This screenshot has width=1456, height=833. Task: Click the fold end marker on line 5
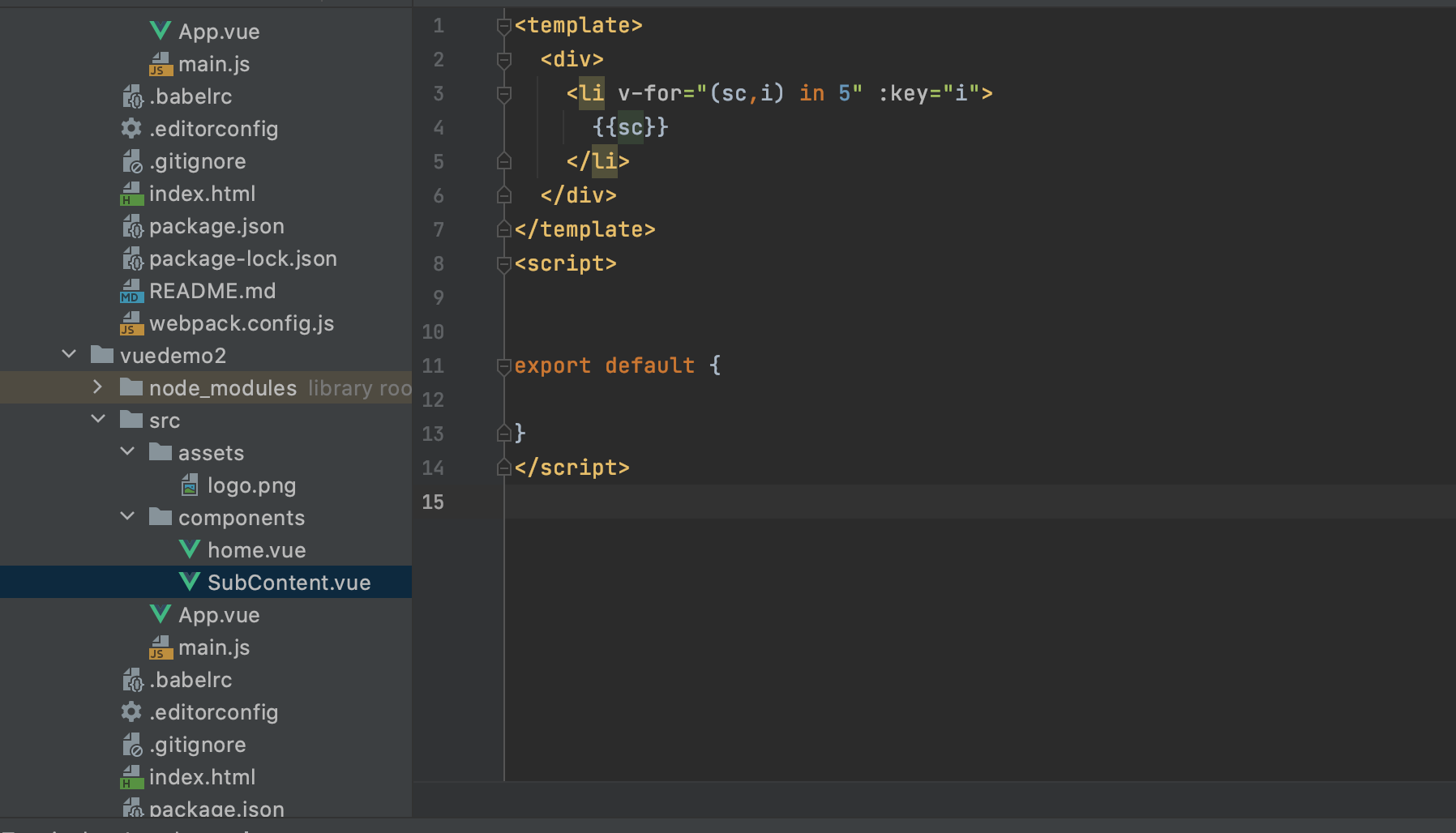point(503,160)
